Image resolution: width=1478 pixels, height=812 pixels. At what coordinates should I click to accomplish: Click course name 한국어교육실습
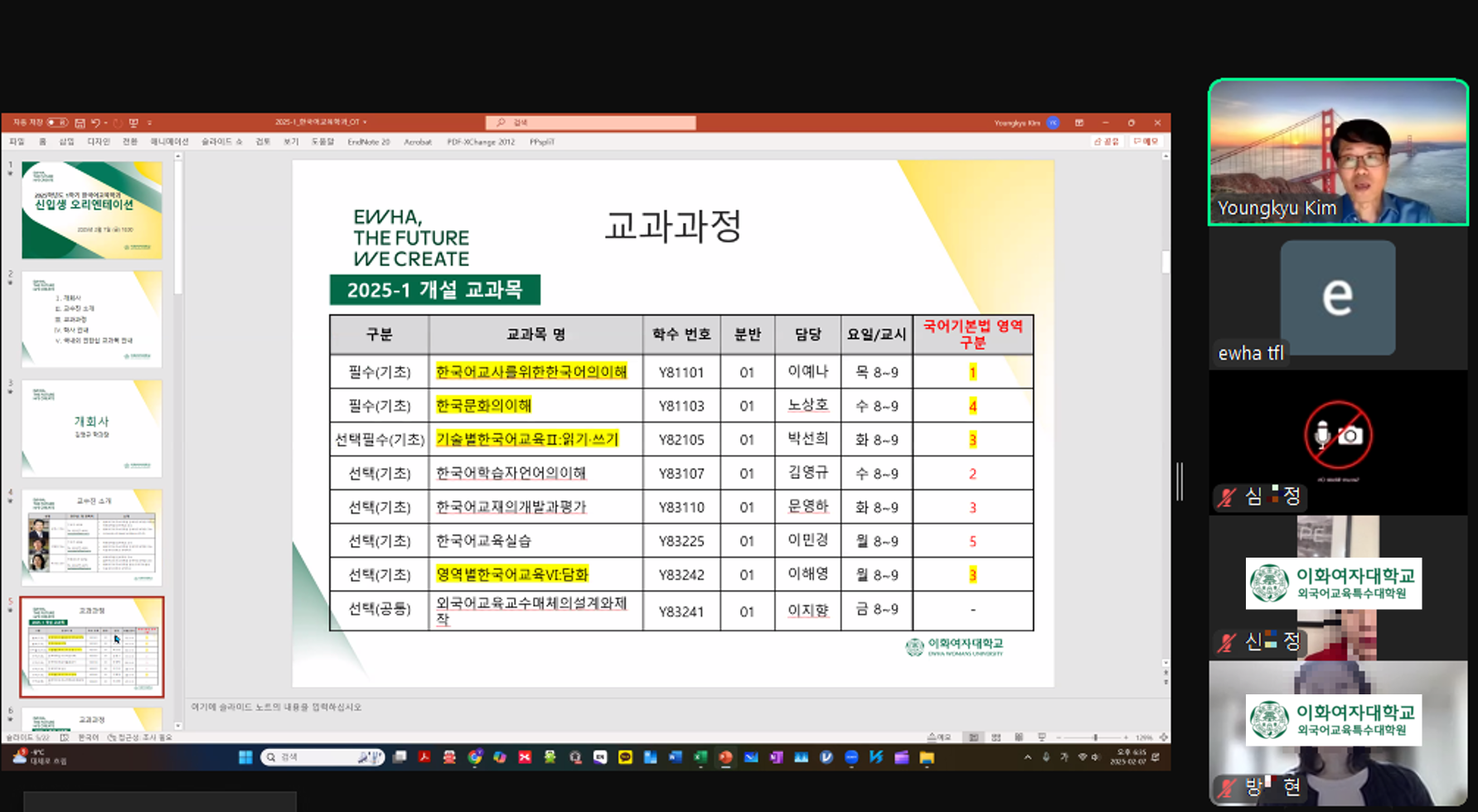(x=483, y=541)
